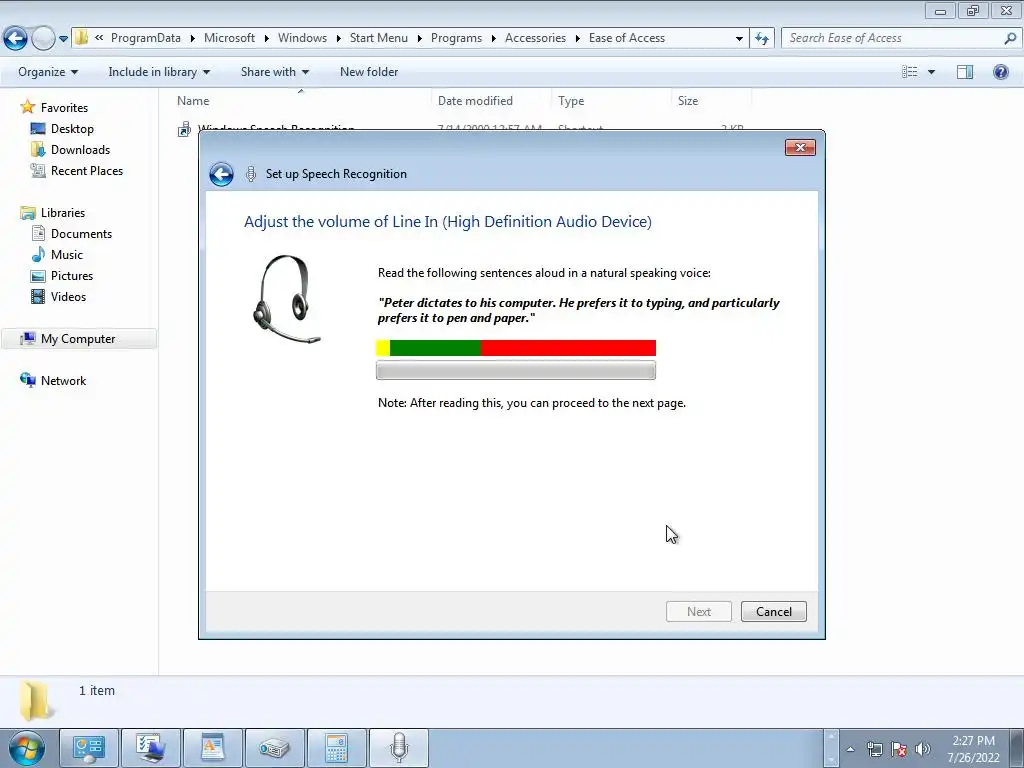Viewport: 1024px width, 768px height.
Task: Click the Microsoft breadcrumb segment
Action: click(x=229, y=38)
